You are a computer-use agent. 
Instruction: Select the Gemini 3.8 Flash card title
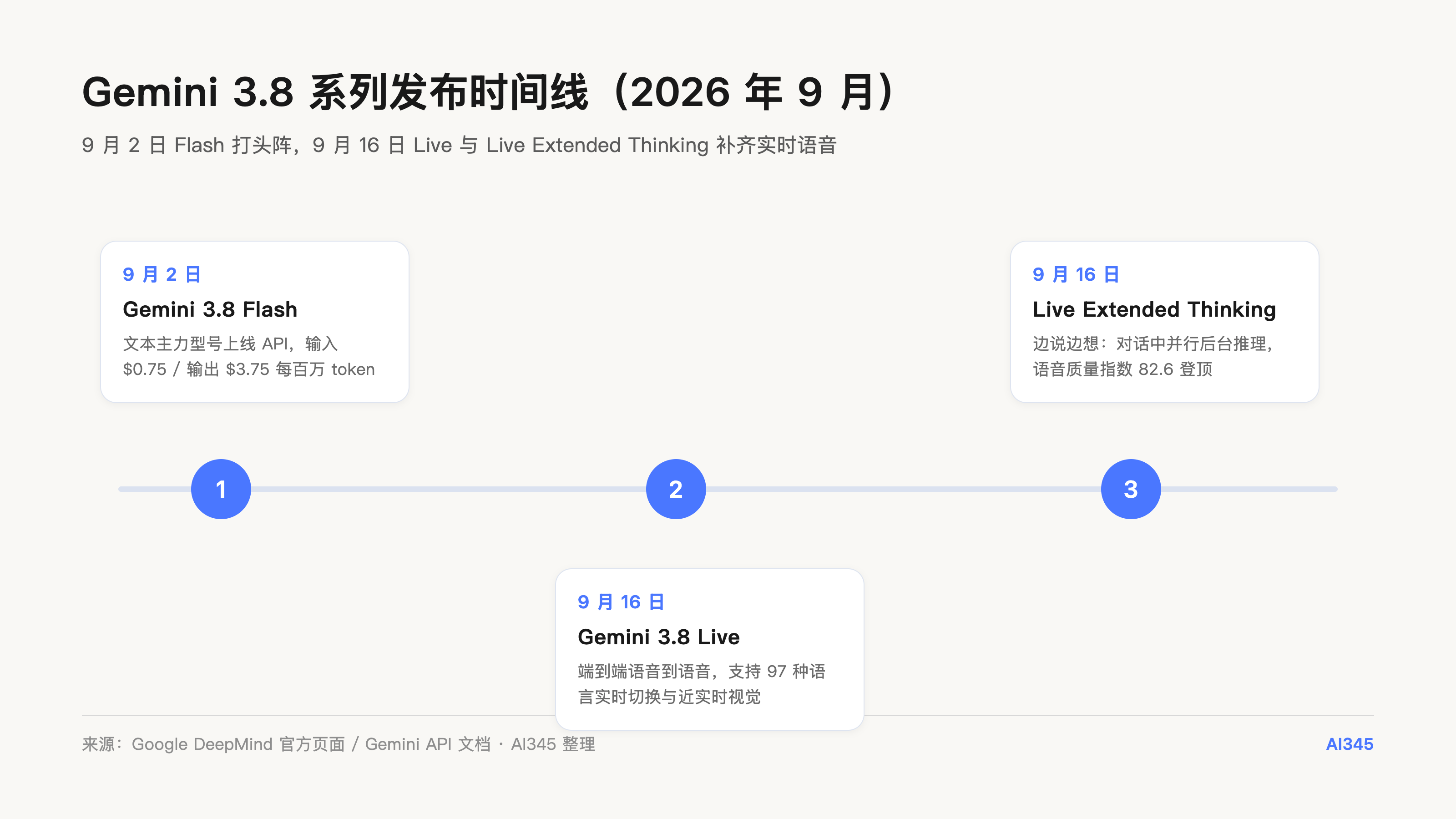click(x=210, y=309)
